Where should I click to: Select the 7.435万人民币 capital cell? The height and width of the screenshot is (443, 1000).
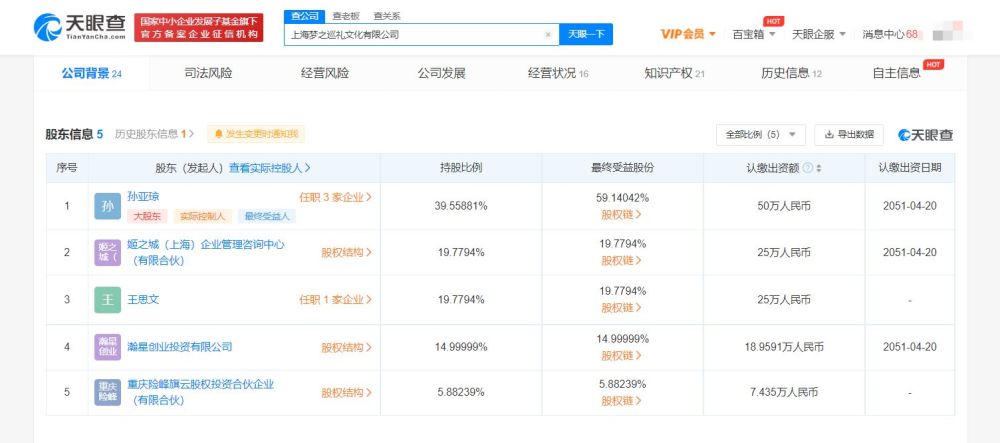pyautogui.click(x=784, y=393)
